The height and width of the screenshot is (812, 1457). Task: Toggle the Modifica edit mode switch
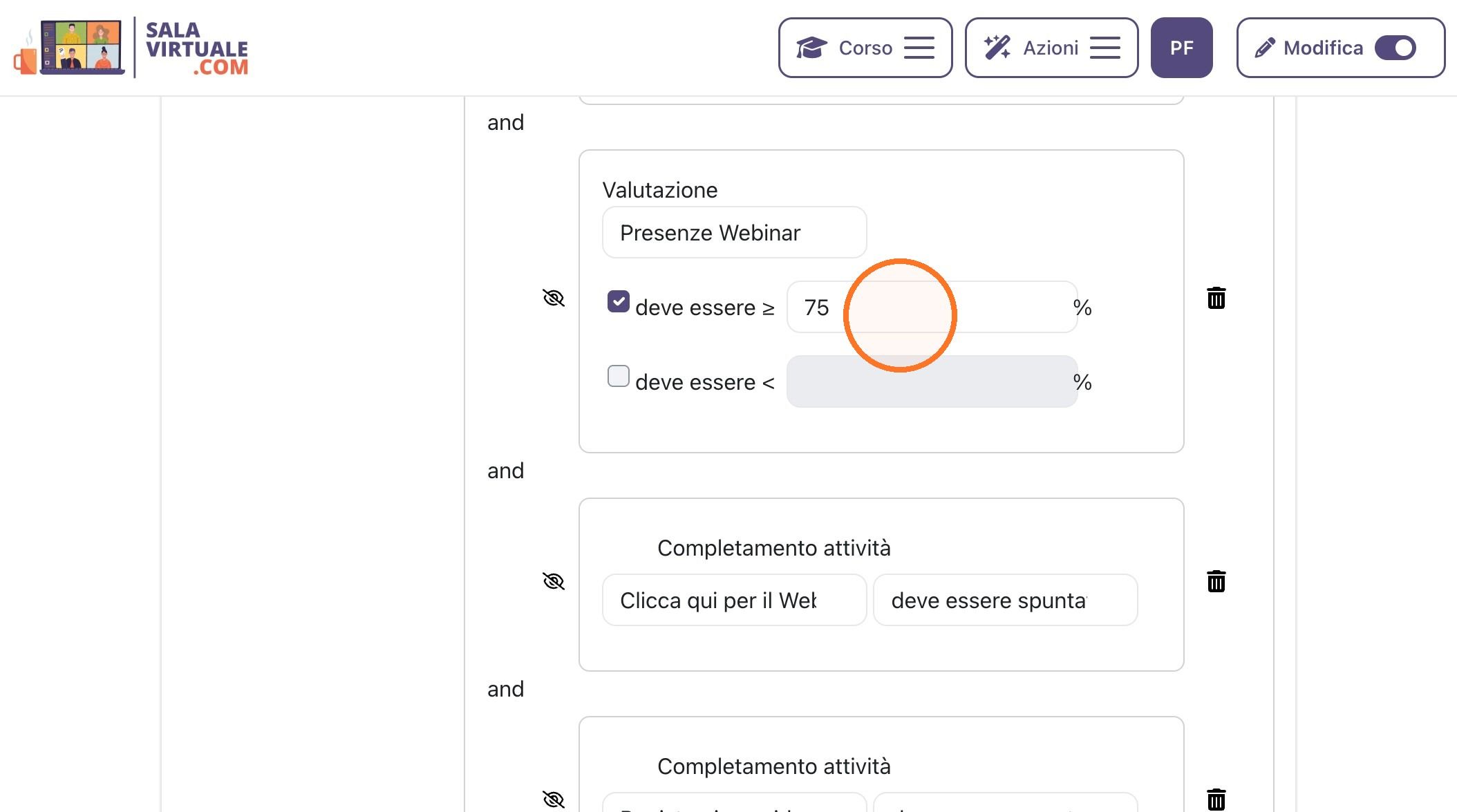pos(1395,48)
